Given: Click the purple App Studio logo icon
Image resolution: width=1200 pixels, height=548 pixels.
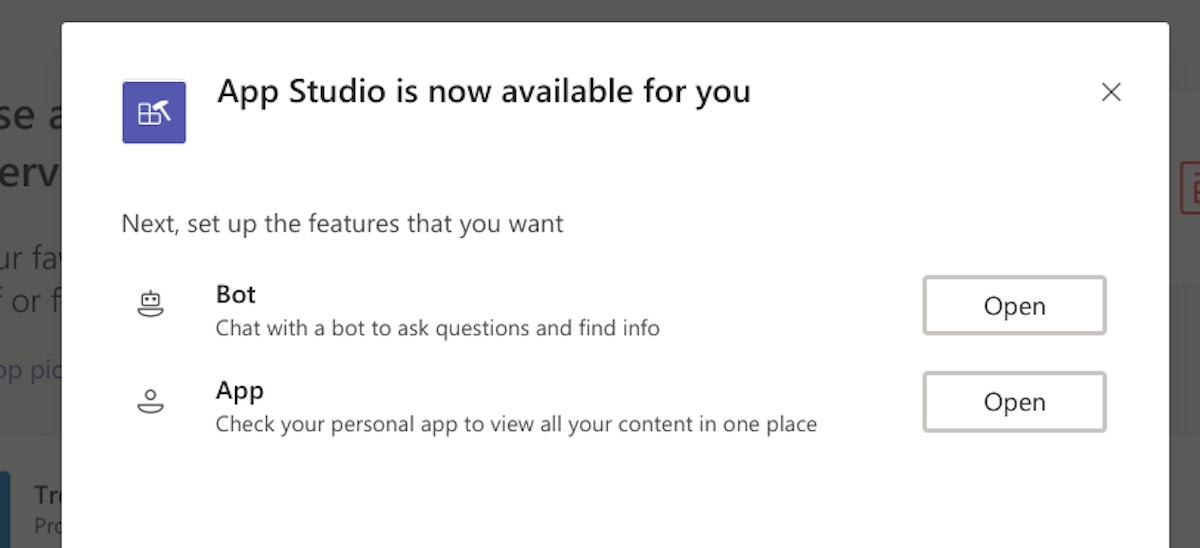Looking at the screenshot, I should click(154, 112).
